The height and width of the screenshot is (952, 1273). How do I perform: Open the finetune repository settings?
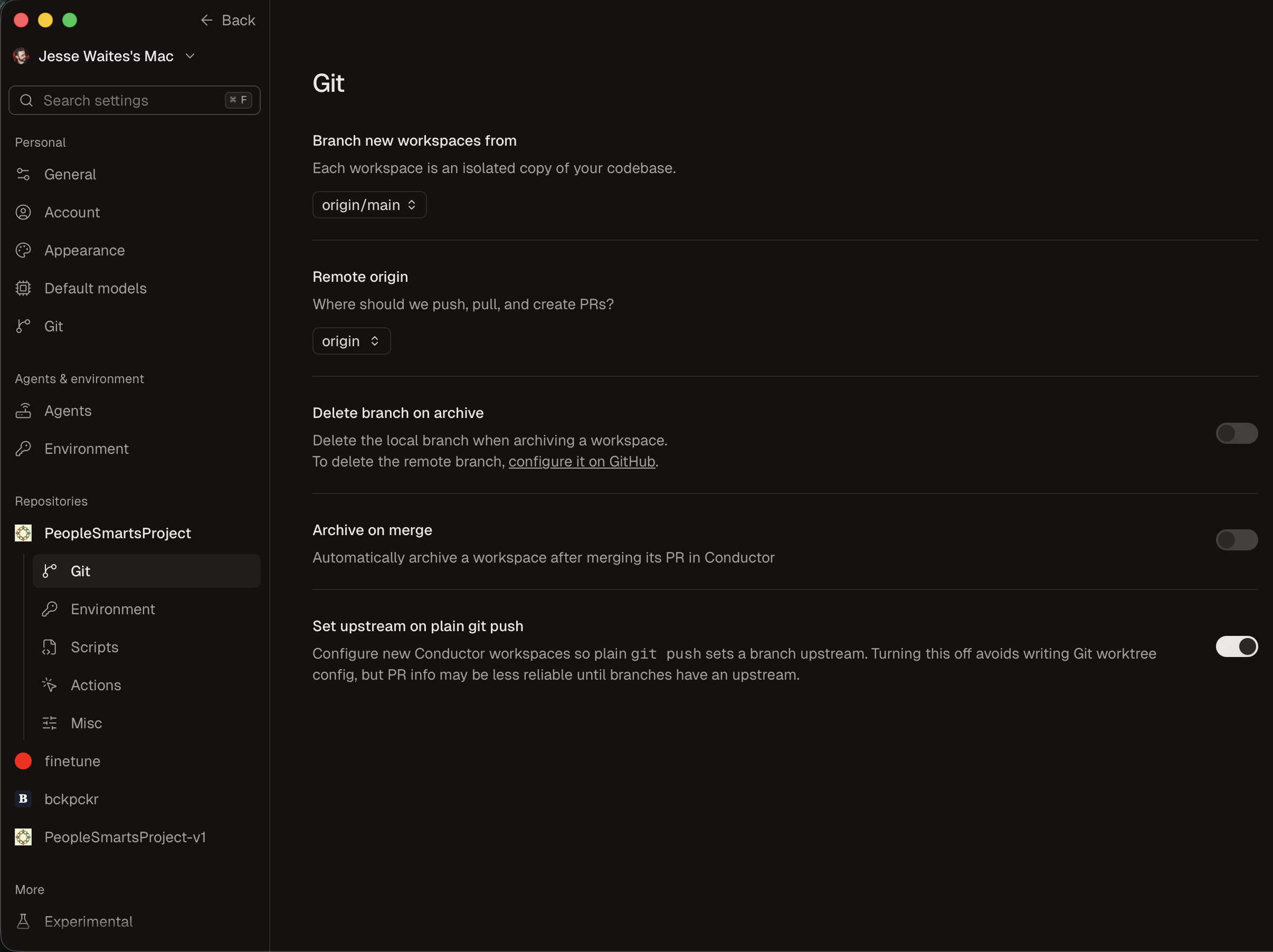click(x=135, y=761)
